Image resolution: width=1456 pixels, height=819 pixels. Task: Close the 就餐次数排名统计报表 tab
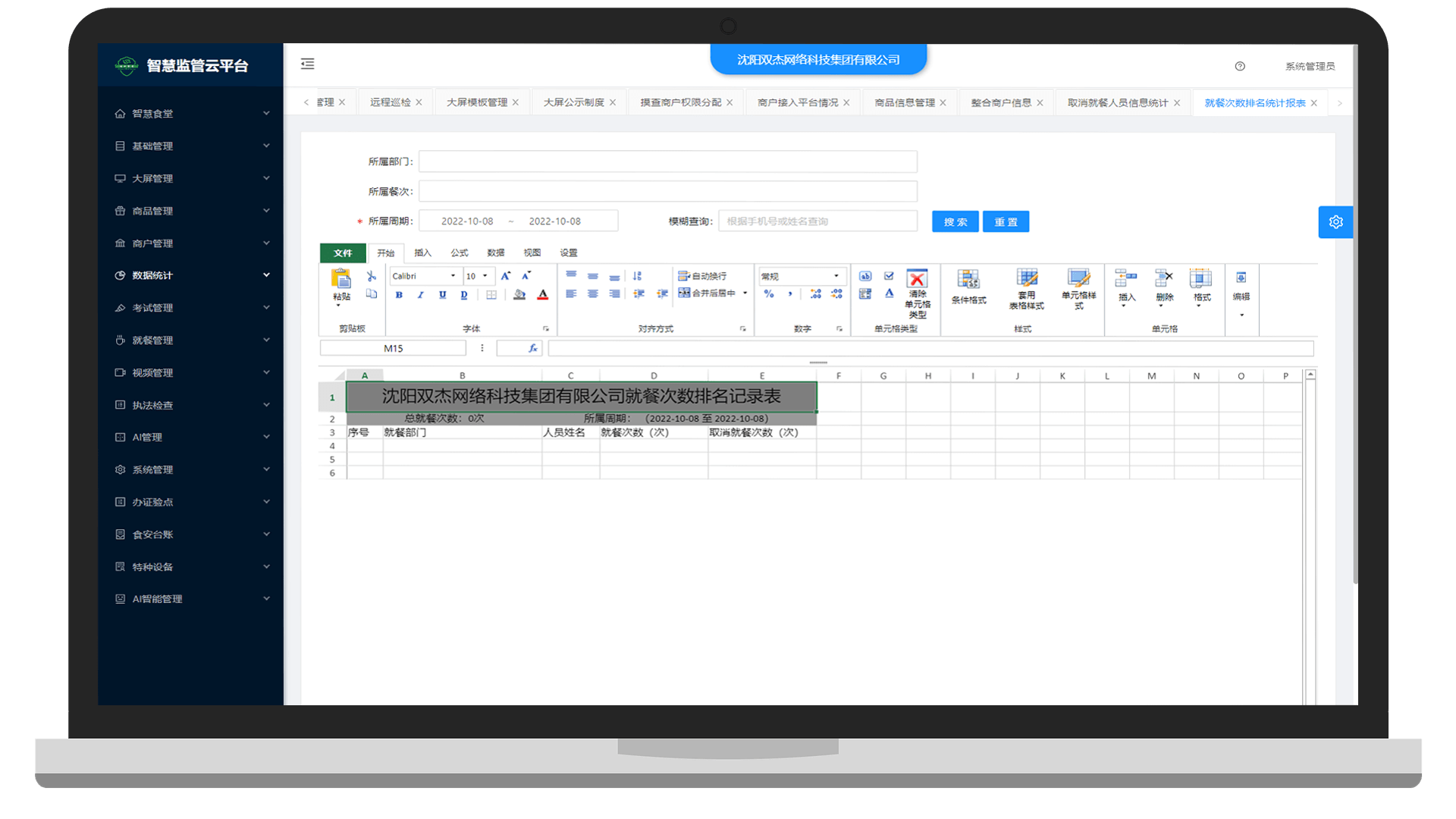click(x=1314, y=103)
